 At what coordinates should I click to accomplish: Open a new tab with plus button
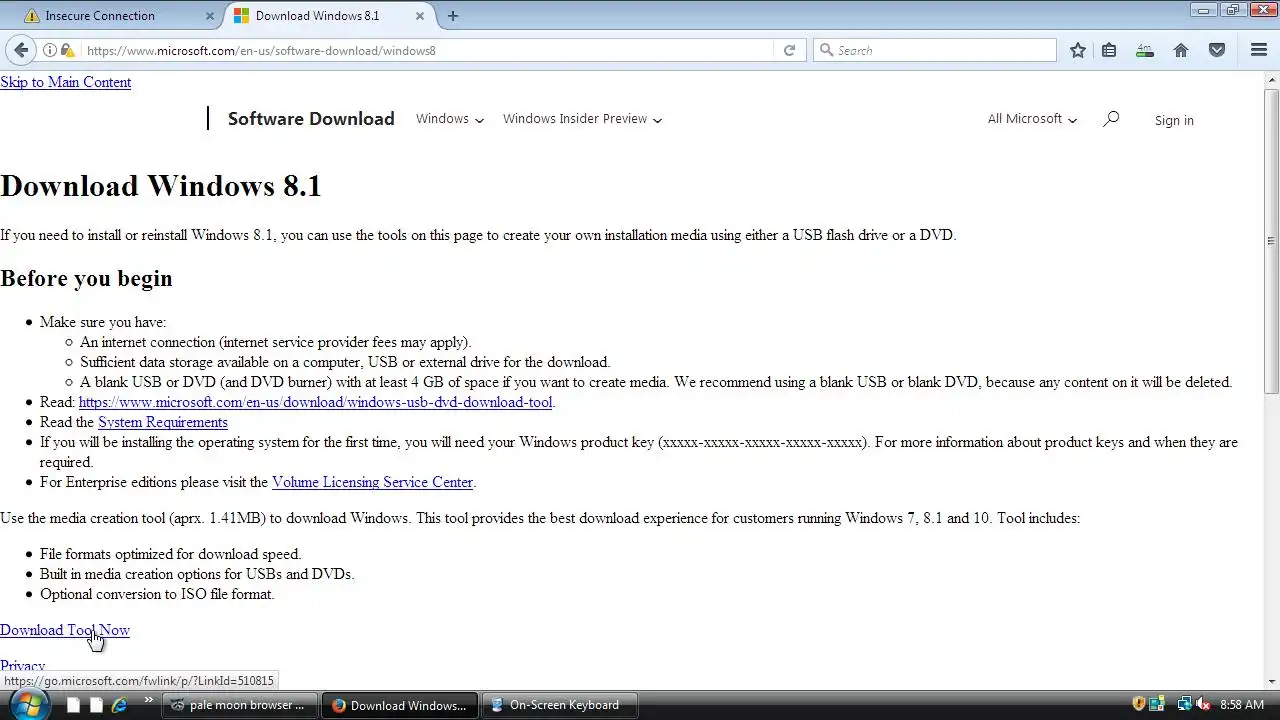click(453, 16)
